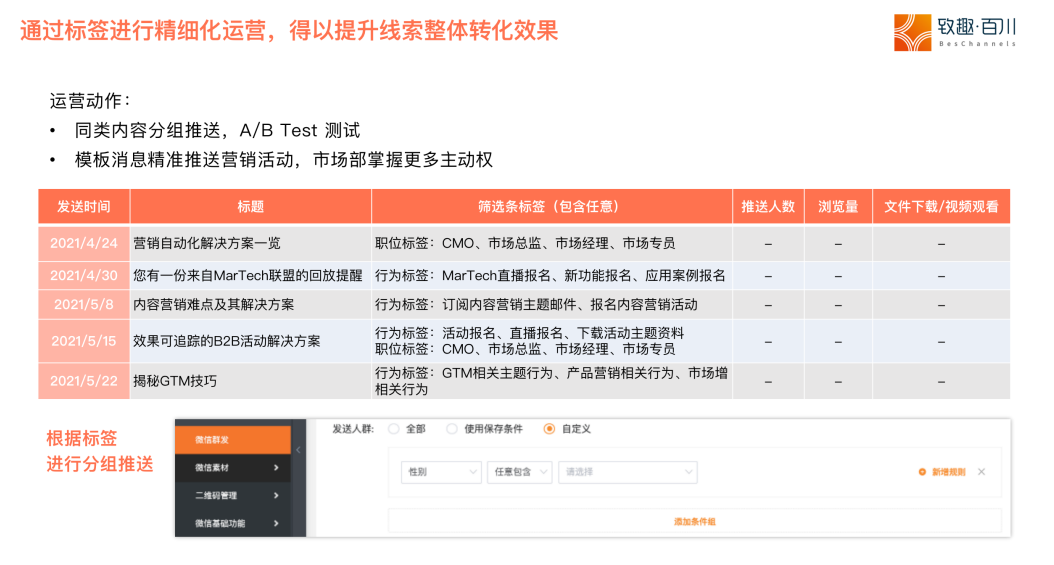1054x565 pixels.
Task: Open the 微信群发 sidebar menu item
Action: click(233, 439)
